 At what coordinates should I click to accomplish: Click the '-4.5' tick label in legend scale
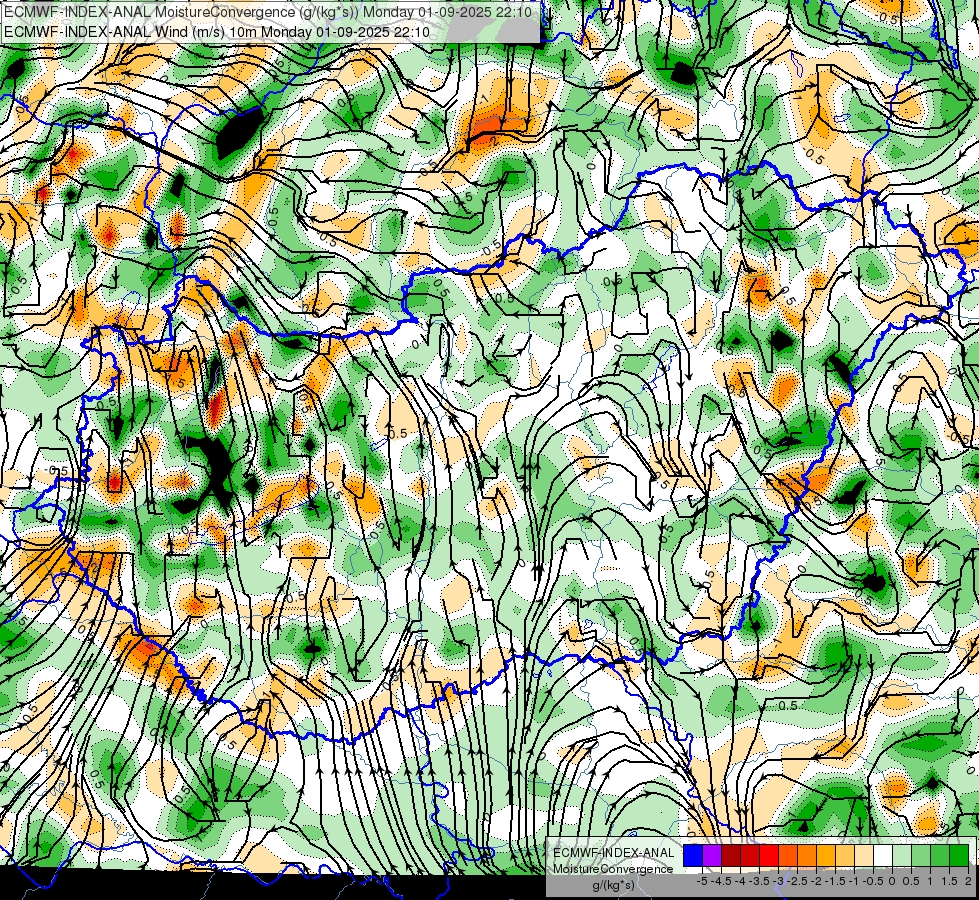(x=721, y=881)
